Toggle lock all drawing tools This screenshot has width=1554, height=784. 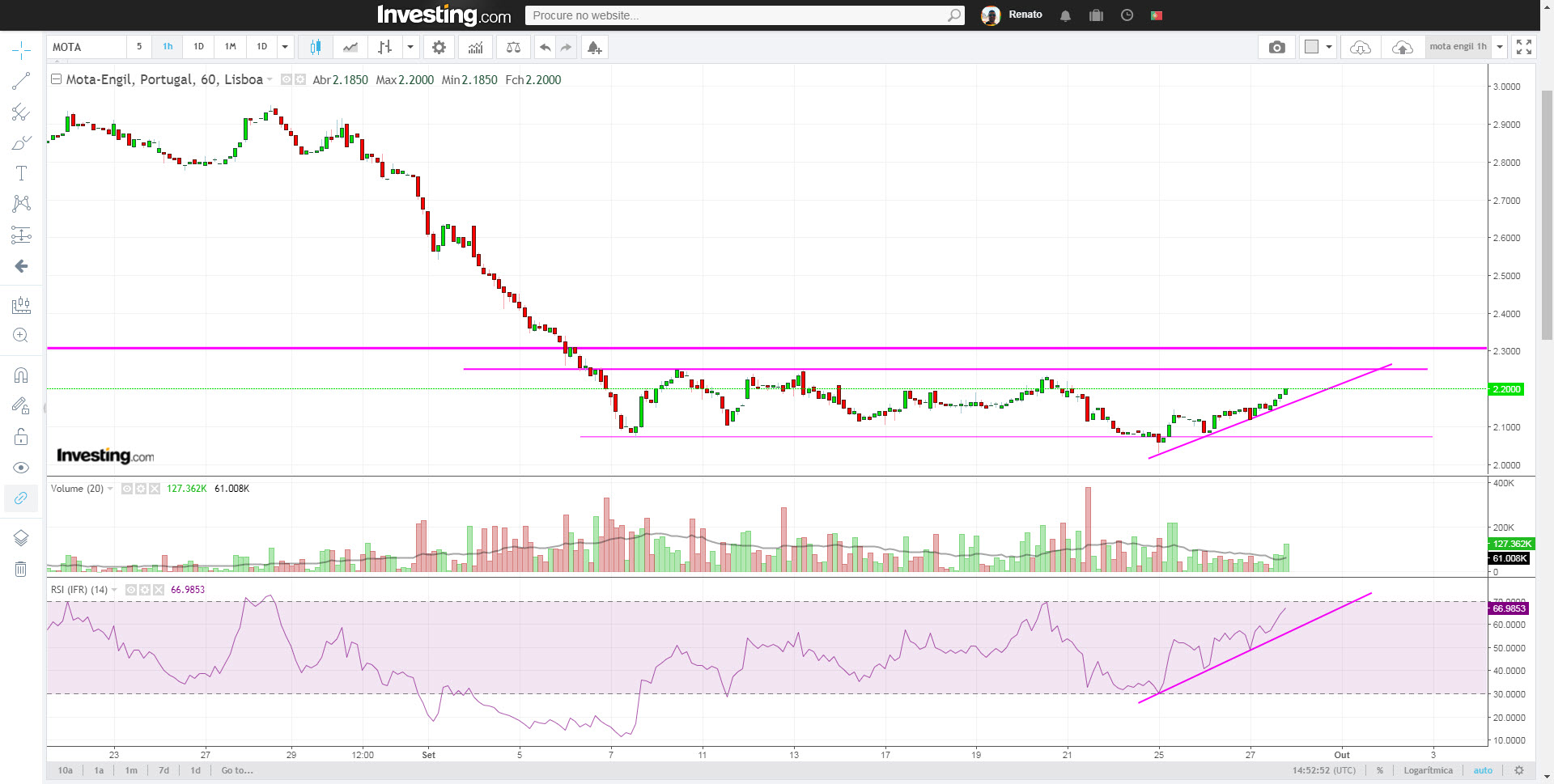coord(21,438)
